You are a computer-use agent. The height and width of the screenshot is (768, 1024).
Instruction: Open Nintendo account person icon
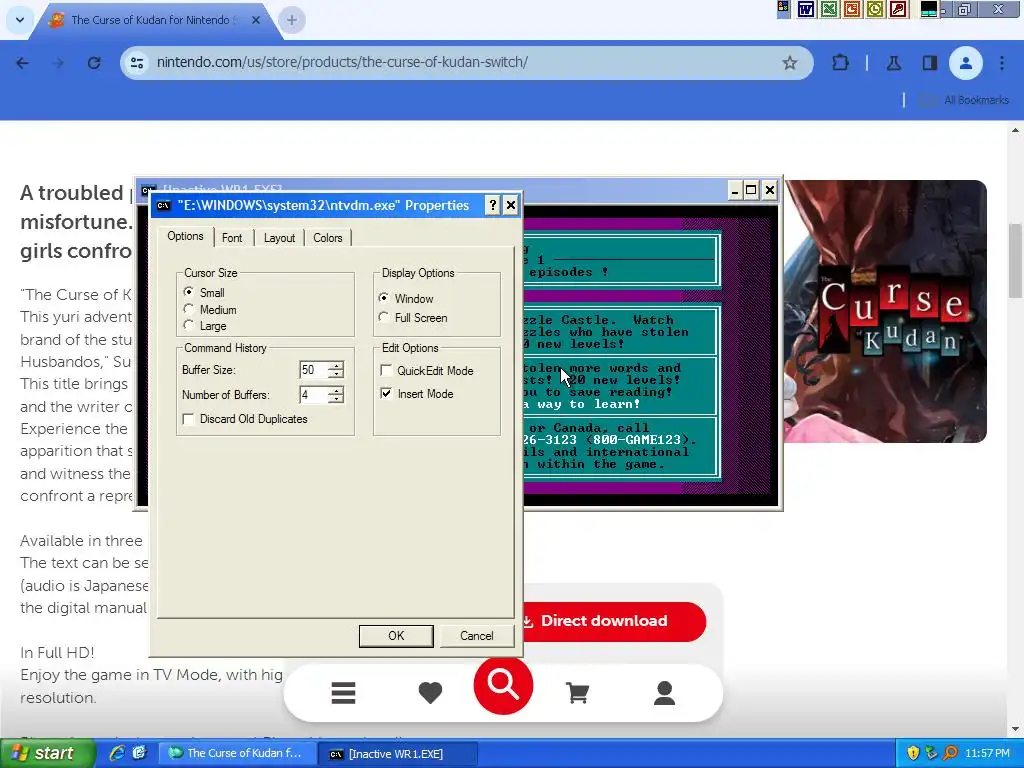[664, 693]
